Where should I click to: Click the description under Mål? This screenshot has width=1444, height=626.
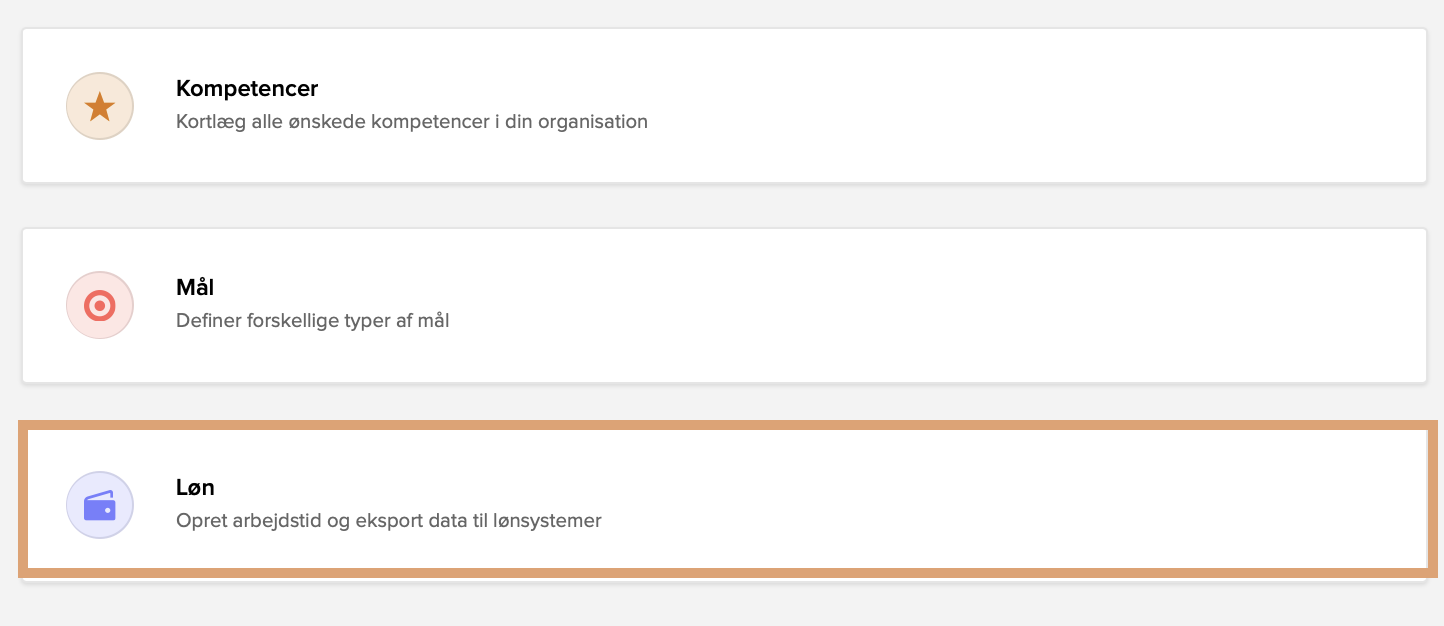tap(312, 321)
